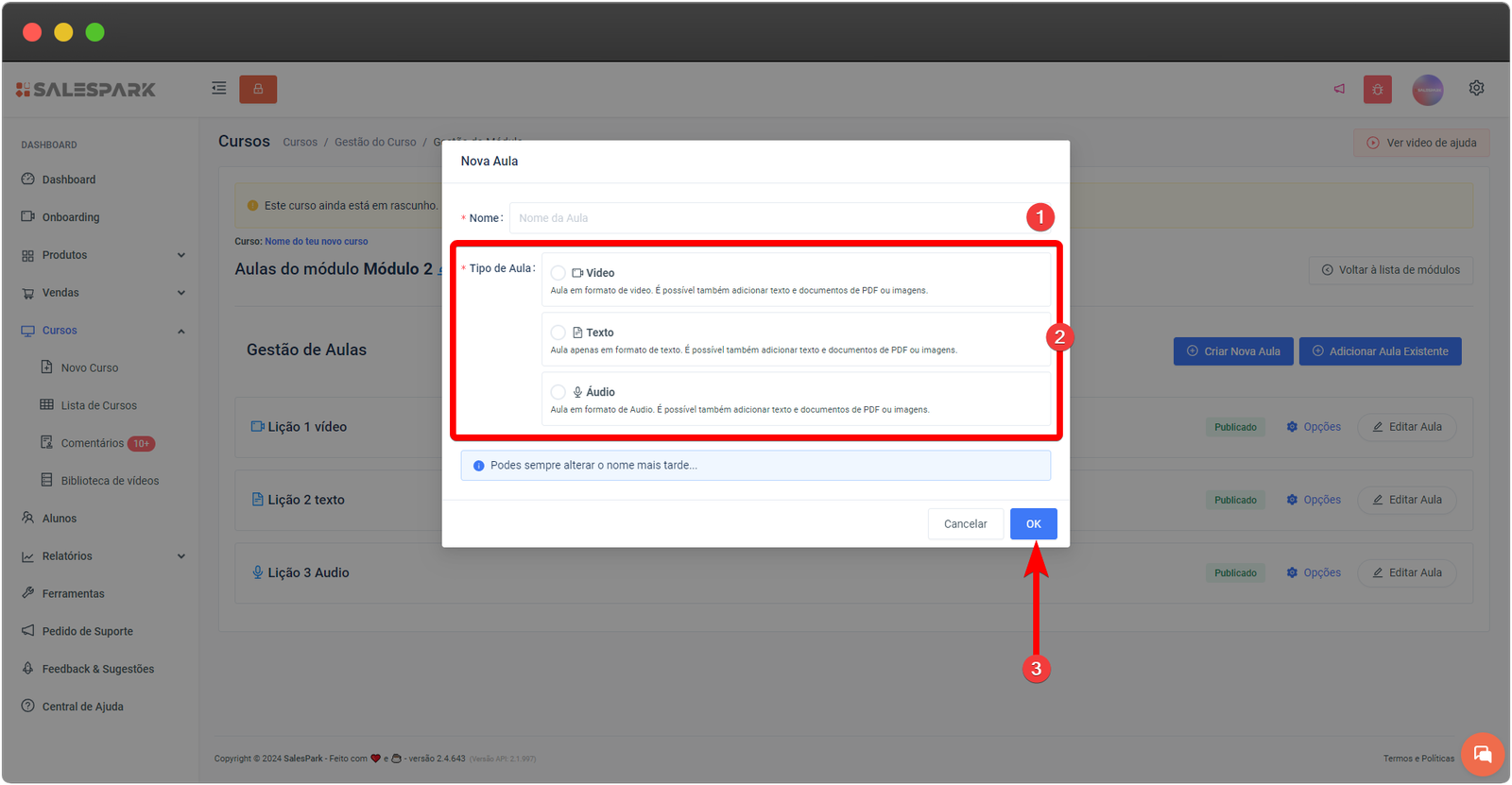Select the Áudio lesson type radio
The image size is (1512, 785).
[558, 392]
